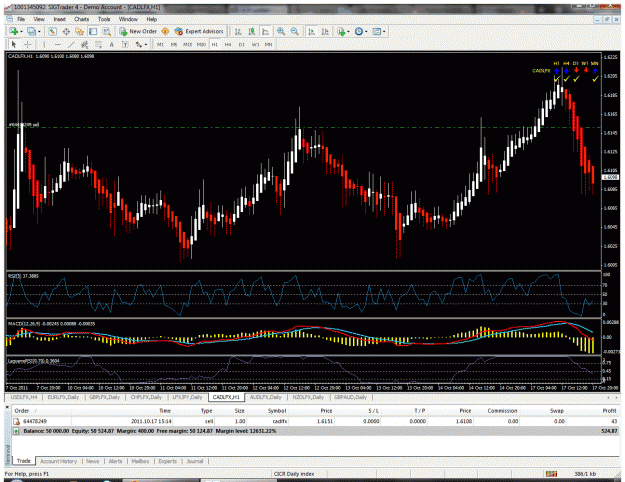
Task: Open the Tools menu
Action: click(x=104, y=19)
